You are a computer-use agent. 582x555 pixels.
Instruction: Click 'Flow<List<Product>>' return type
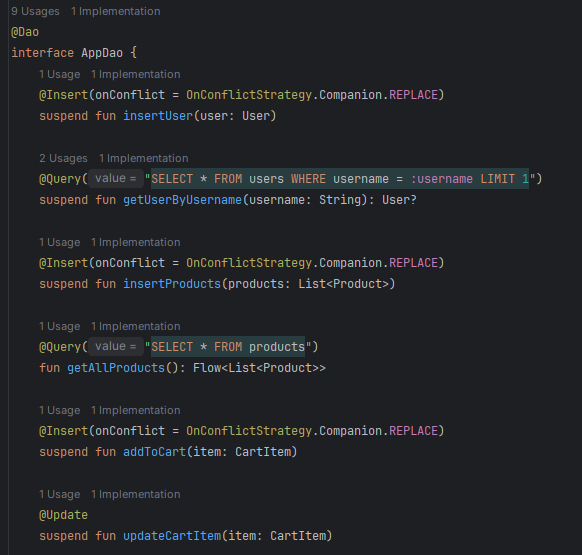(259, 368)
